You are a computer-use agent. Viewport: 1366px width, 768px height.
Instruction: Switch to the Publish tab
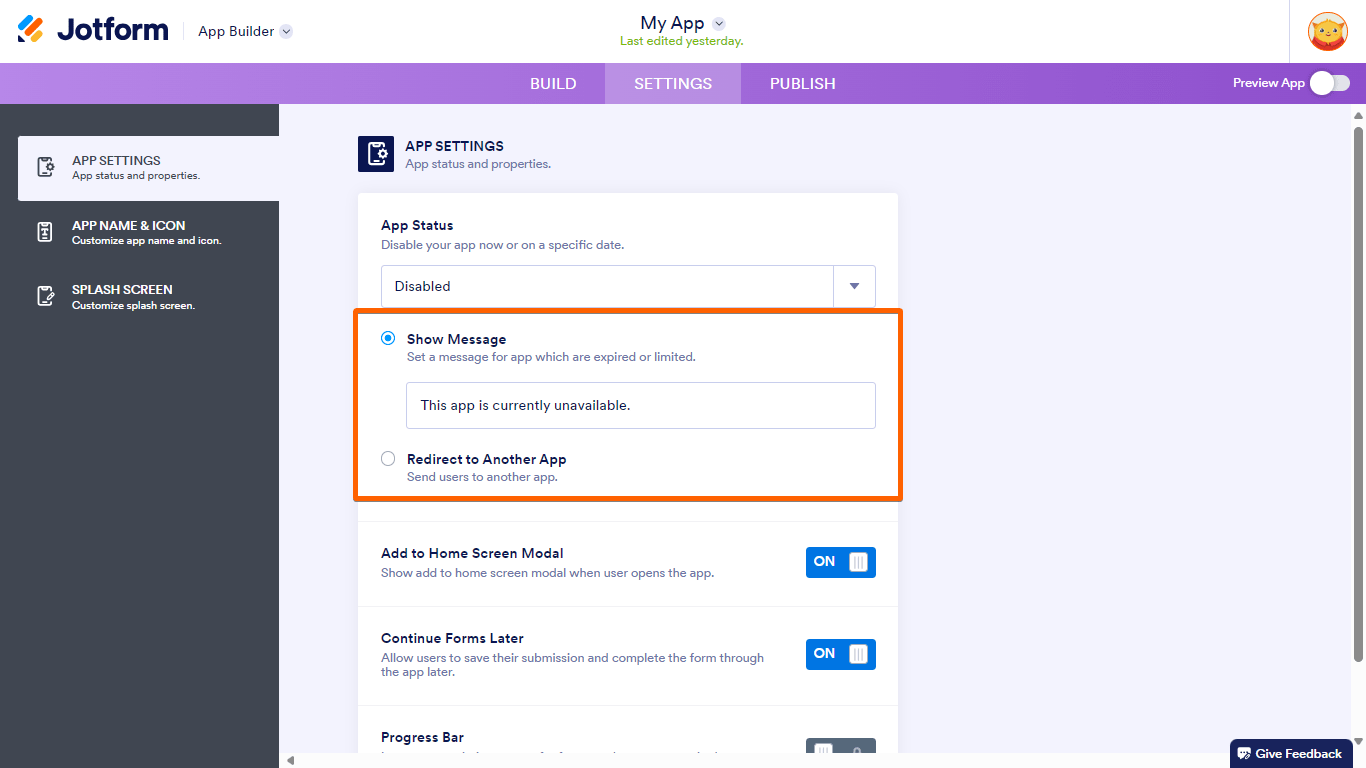(802, 84)
